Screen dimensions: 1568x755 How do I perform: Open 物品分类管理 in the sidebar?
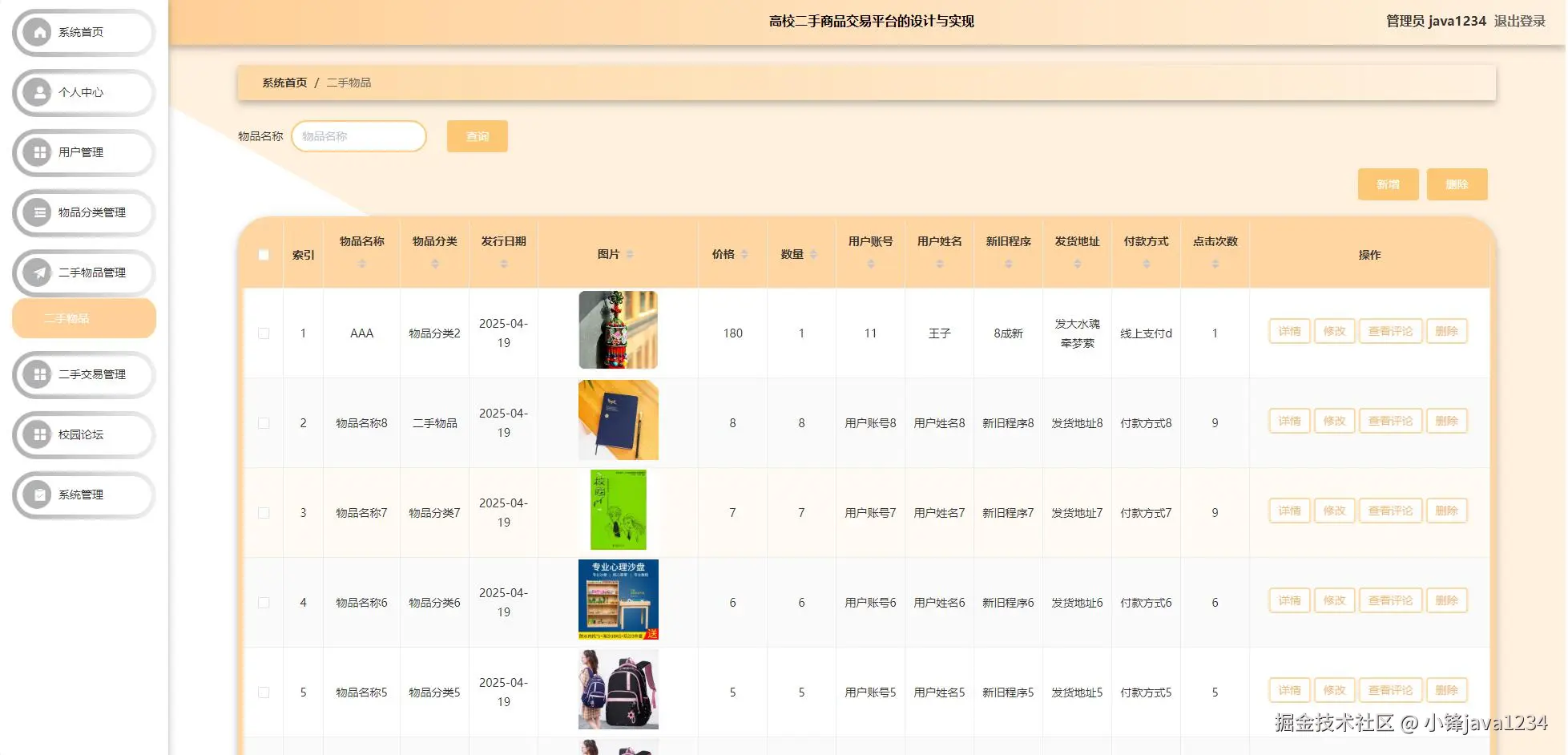tap(83, 212)
